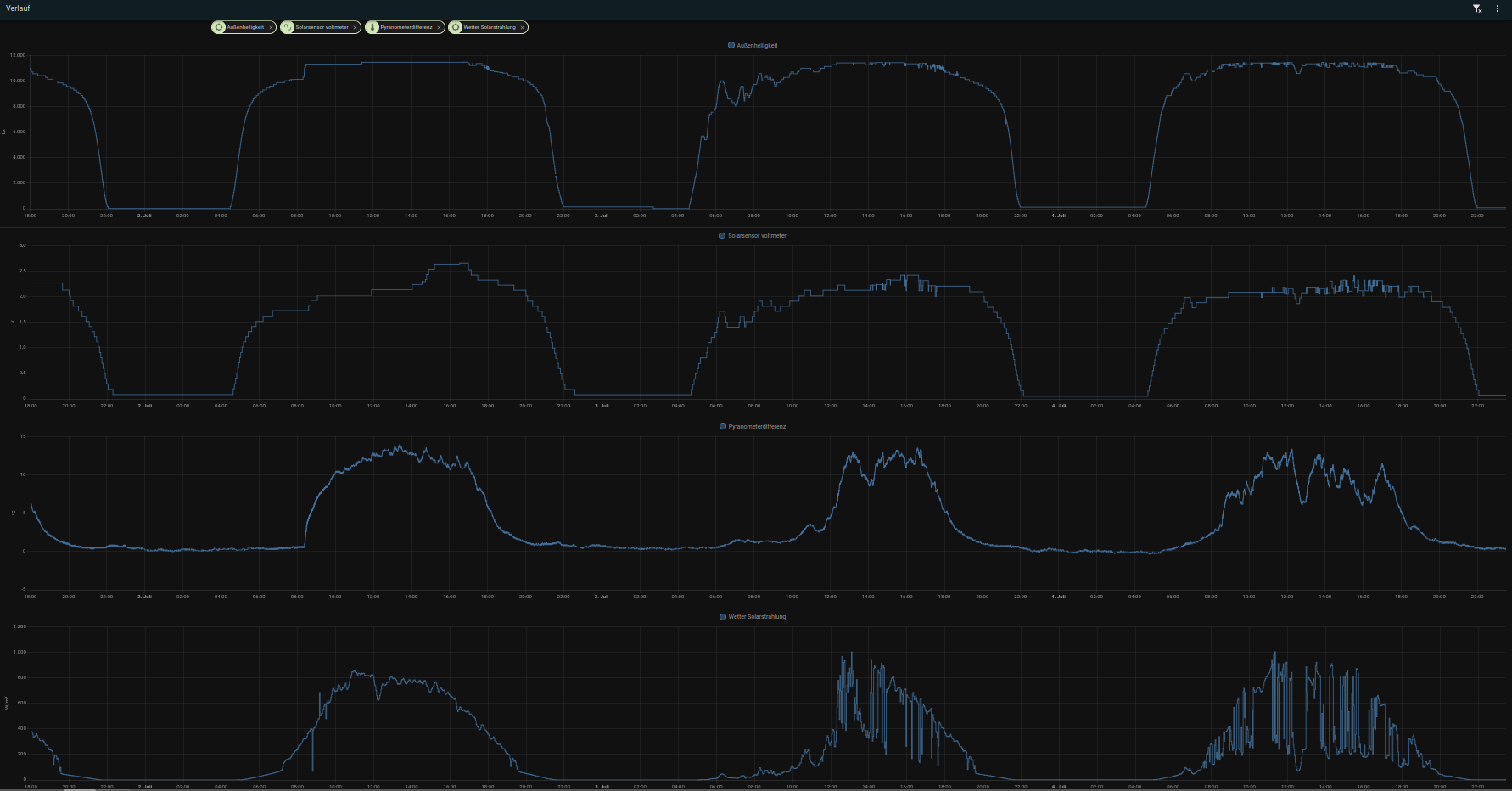Click the Verlauf page title
Image resolution: width=1512 pixels, height=791 pixels.
click(18, 8)
